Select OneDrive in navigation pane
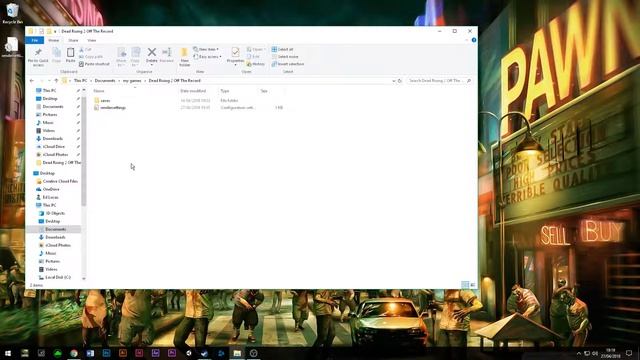 (51, 189)
